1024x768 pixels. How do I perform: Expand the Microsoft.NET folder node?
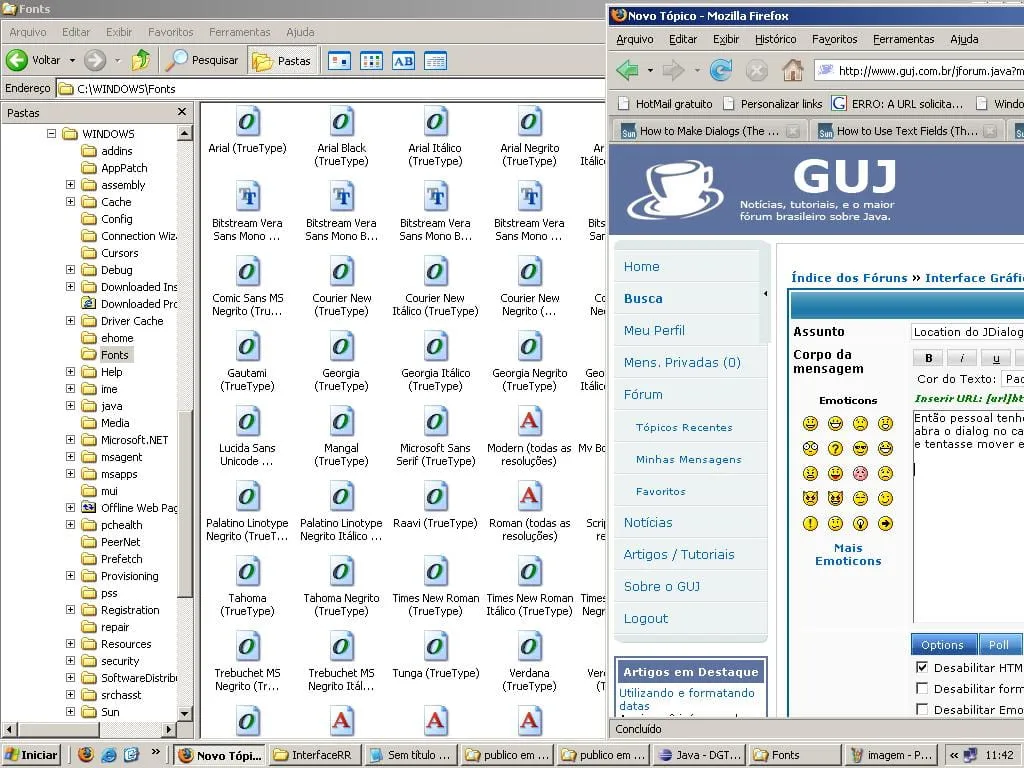[71, 440]
